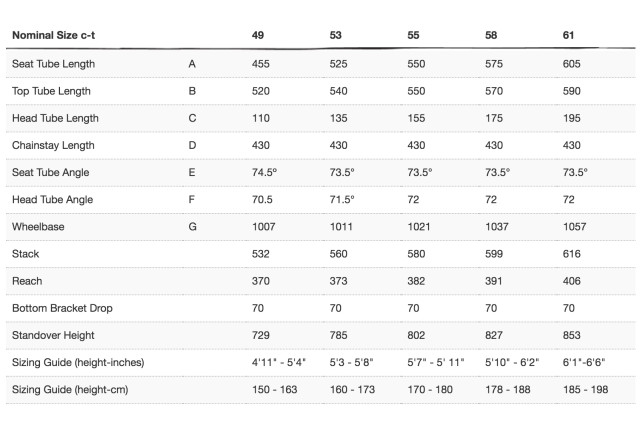
Task: Click the letter G beside Wheelbase
Action: (192, 227)
